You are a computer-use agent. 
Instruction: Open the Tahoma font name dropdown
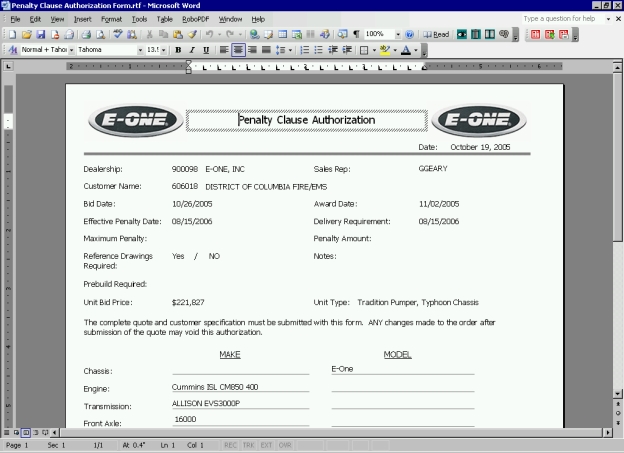click(140, 50)
